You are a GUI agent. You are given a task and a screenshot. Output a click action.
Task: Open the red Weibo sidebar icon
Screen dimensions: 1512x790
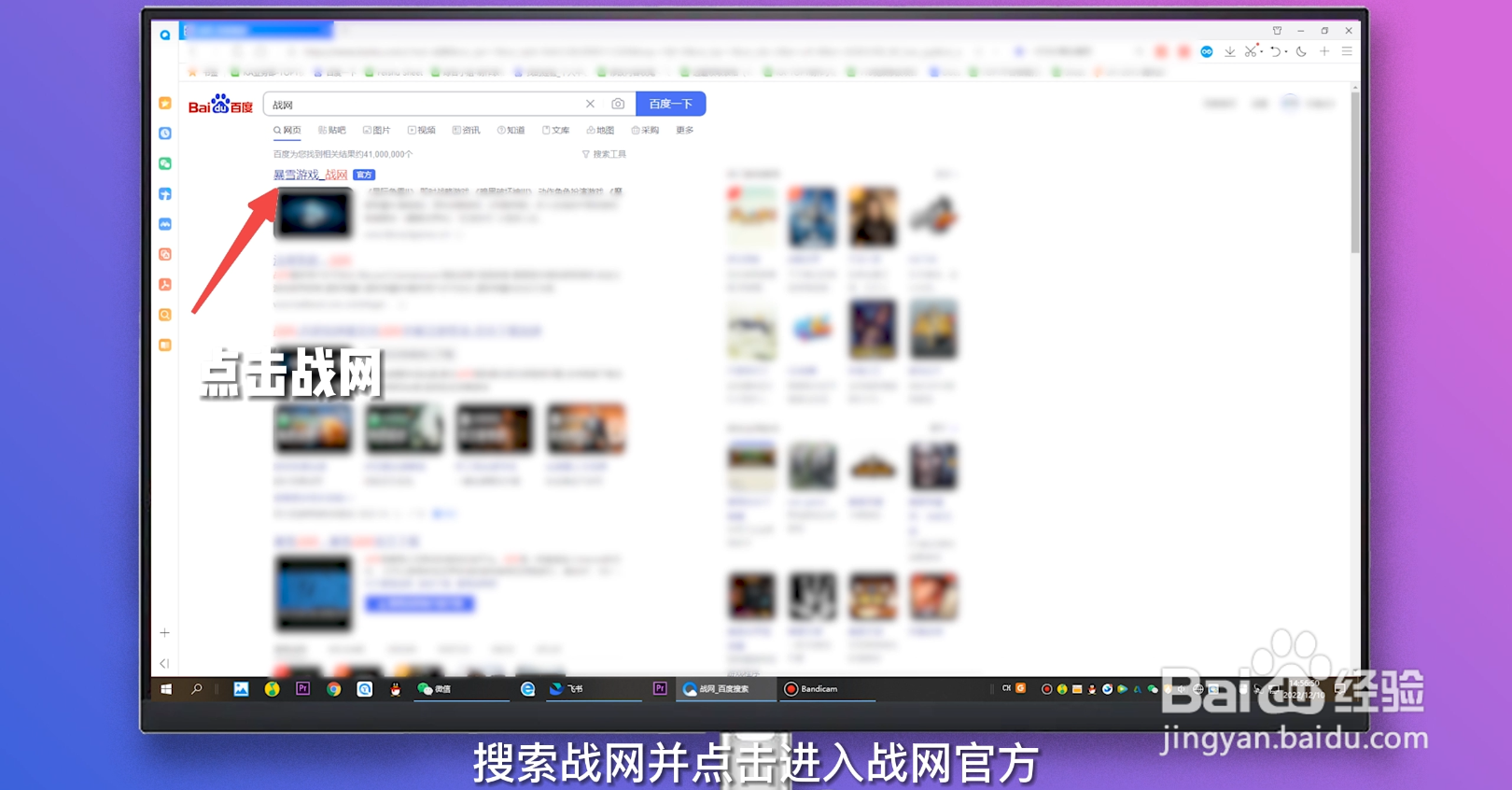pos(165,254)
